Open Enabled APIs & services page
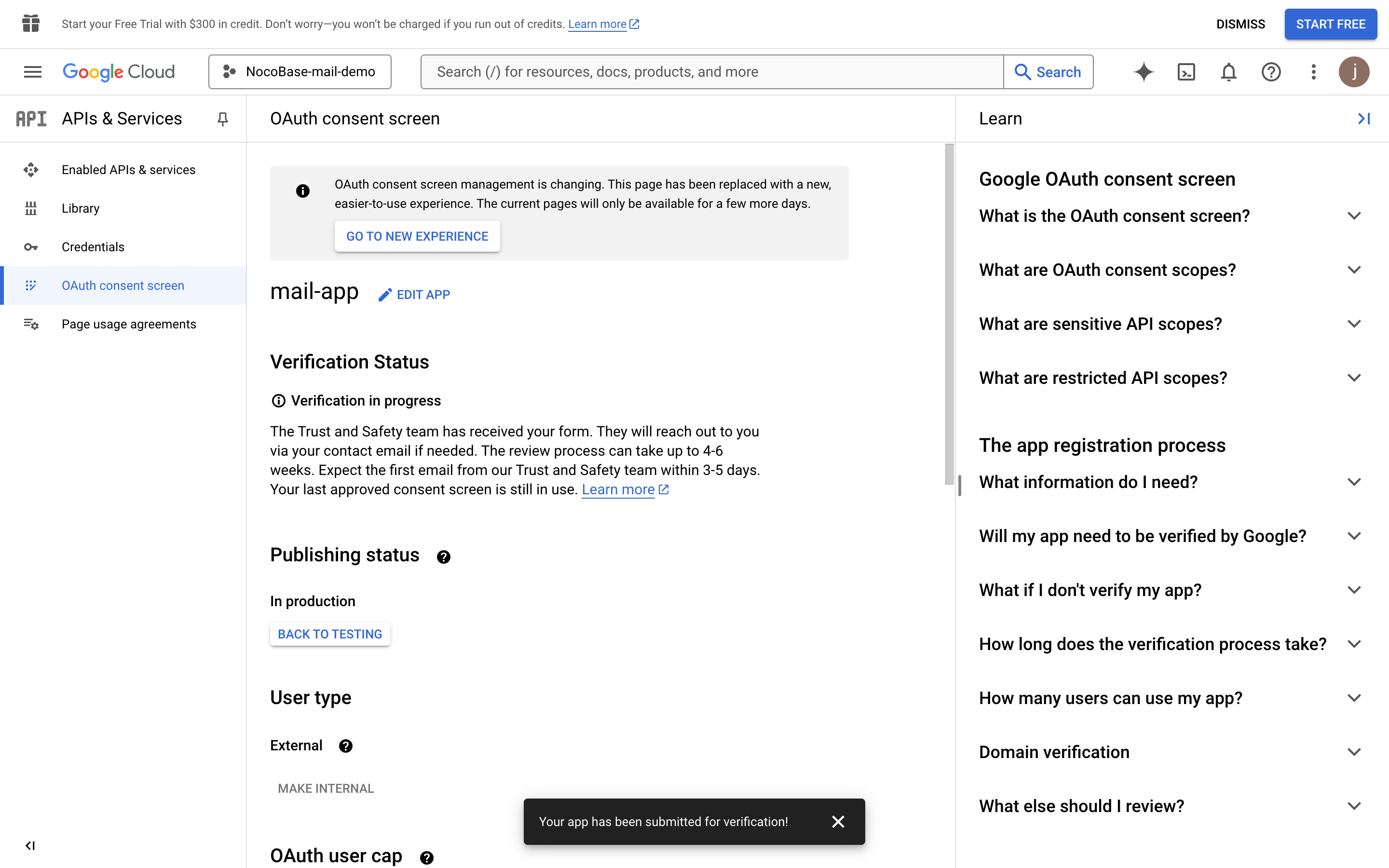 [x=129, y=170]
